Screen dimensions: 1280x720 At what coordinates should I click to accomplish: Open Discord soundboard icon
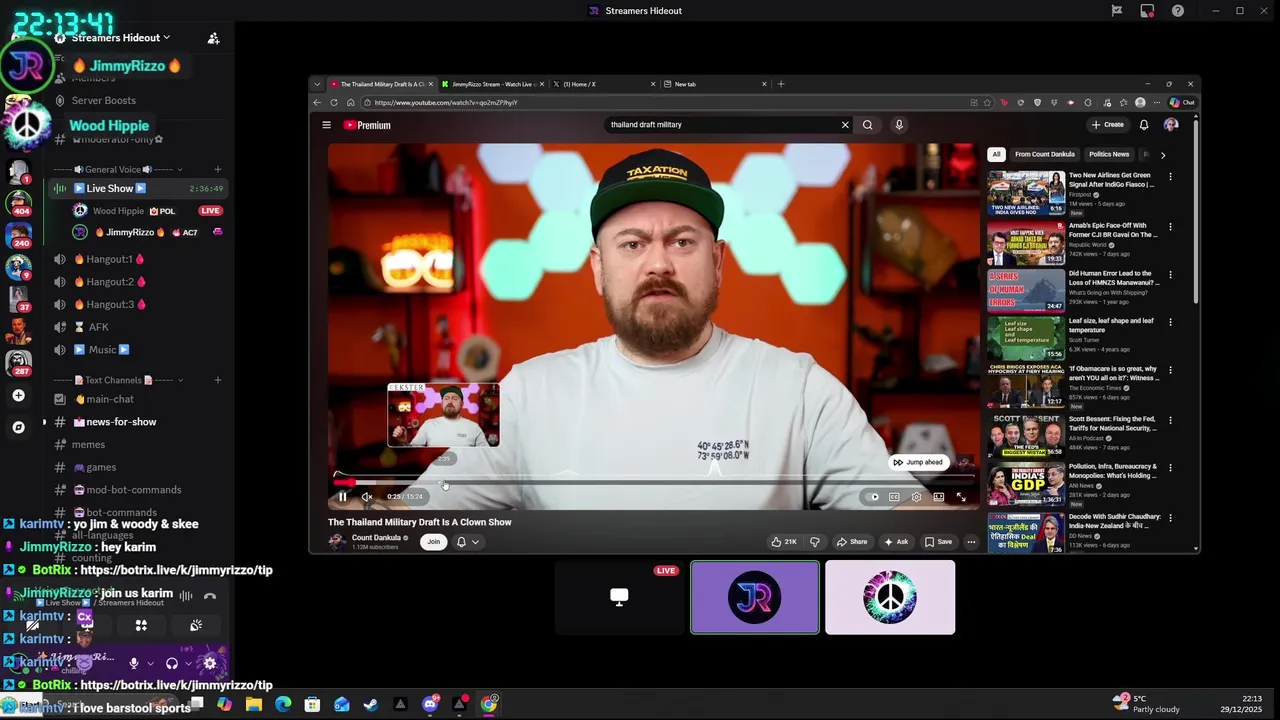coord(196,626)
